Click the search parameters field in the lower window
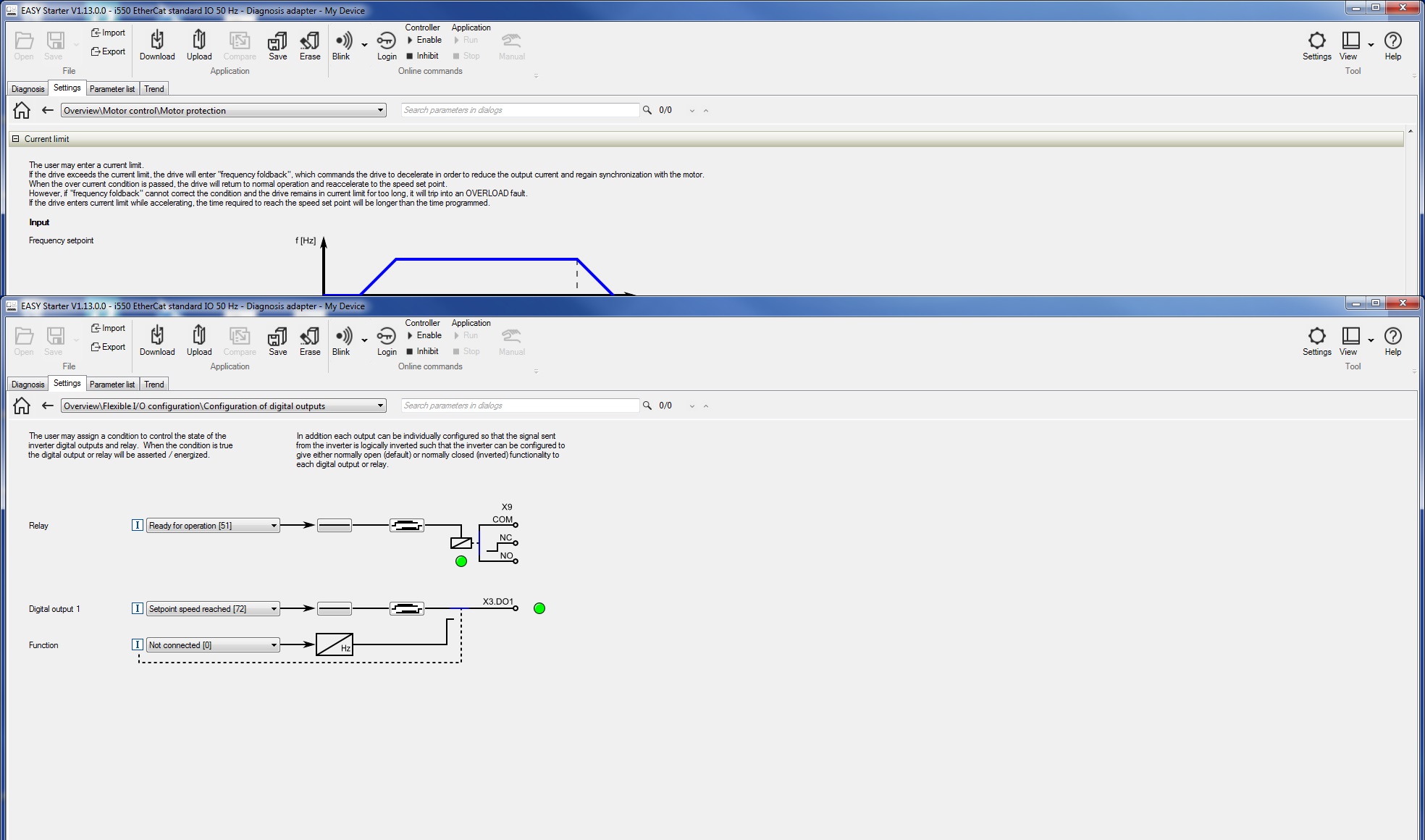The width and height of the screenshot is (1425, 840). pyautogui.click(x=520, y=406)
